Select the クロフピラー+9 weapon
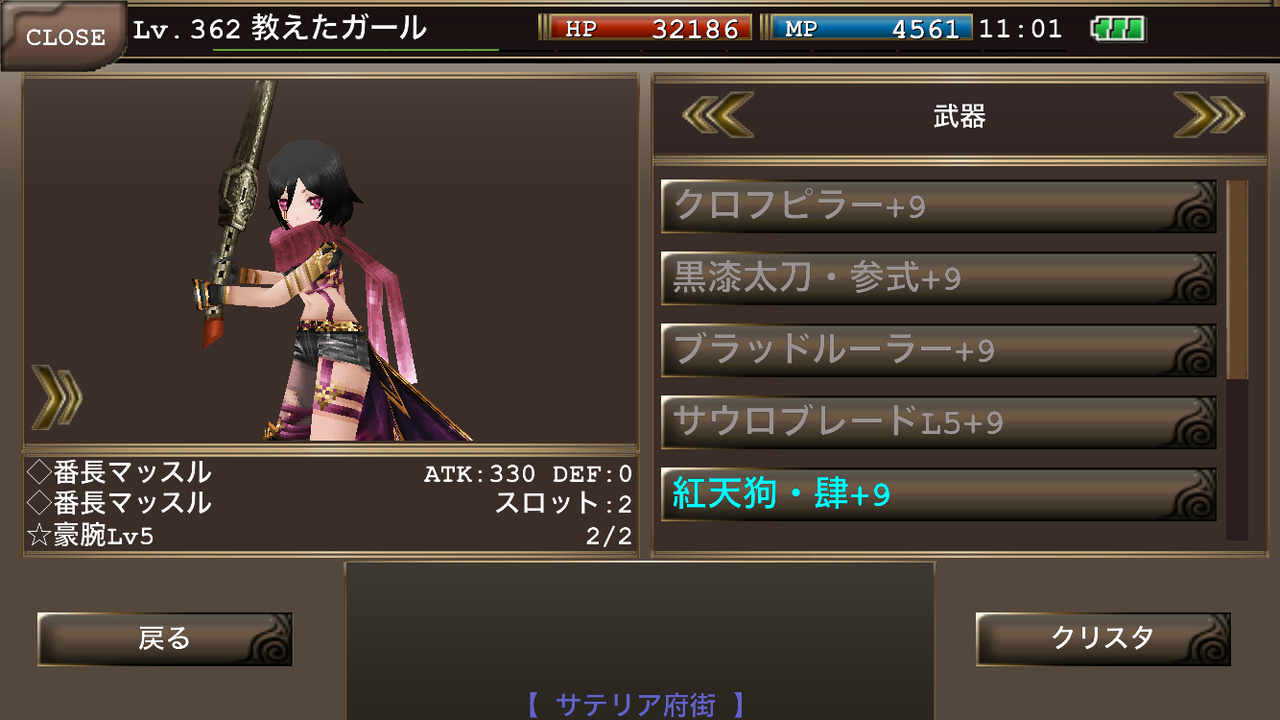 [x=938, y=206]
